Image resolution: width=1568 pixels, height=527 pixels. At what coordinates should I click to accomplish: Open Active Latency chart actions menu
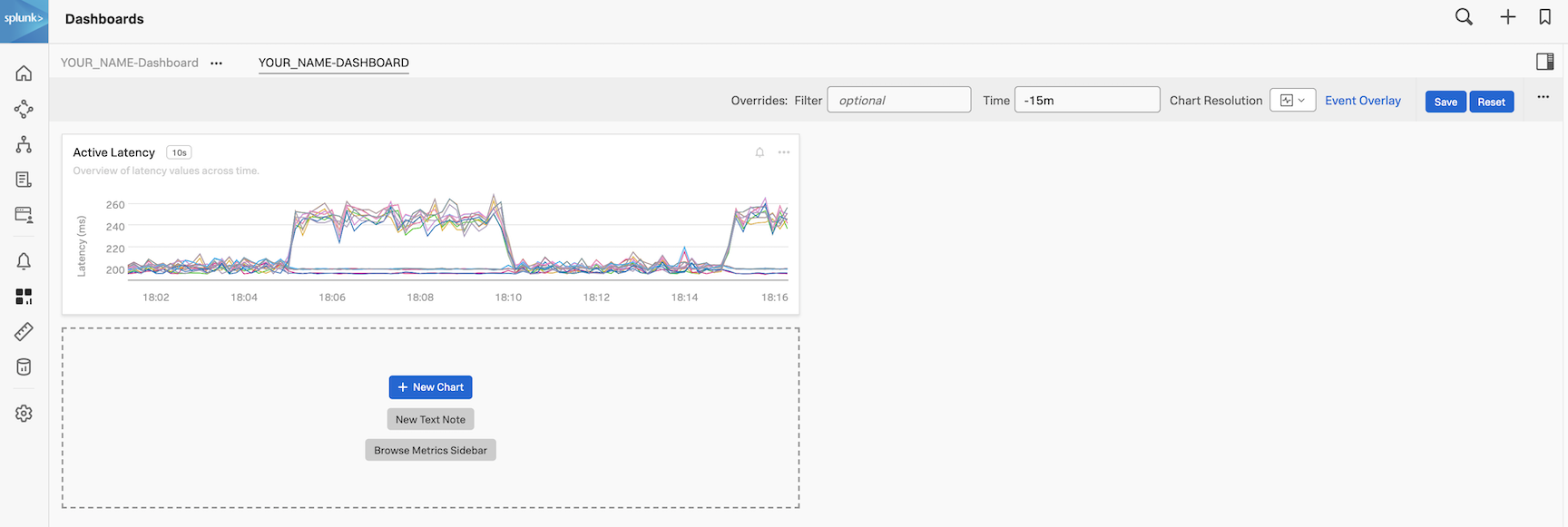click(784, 152)
